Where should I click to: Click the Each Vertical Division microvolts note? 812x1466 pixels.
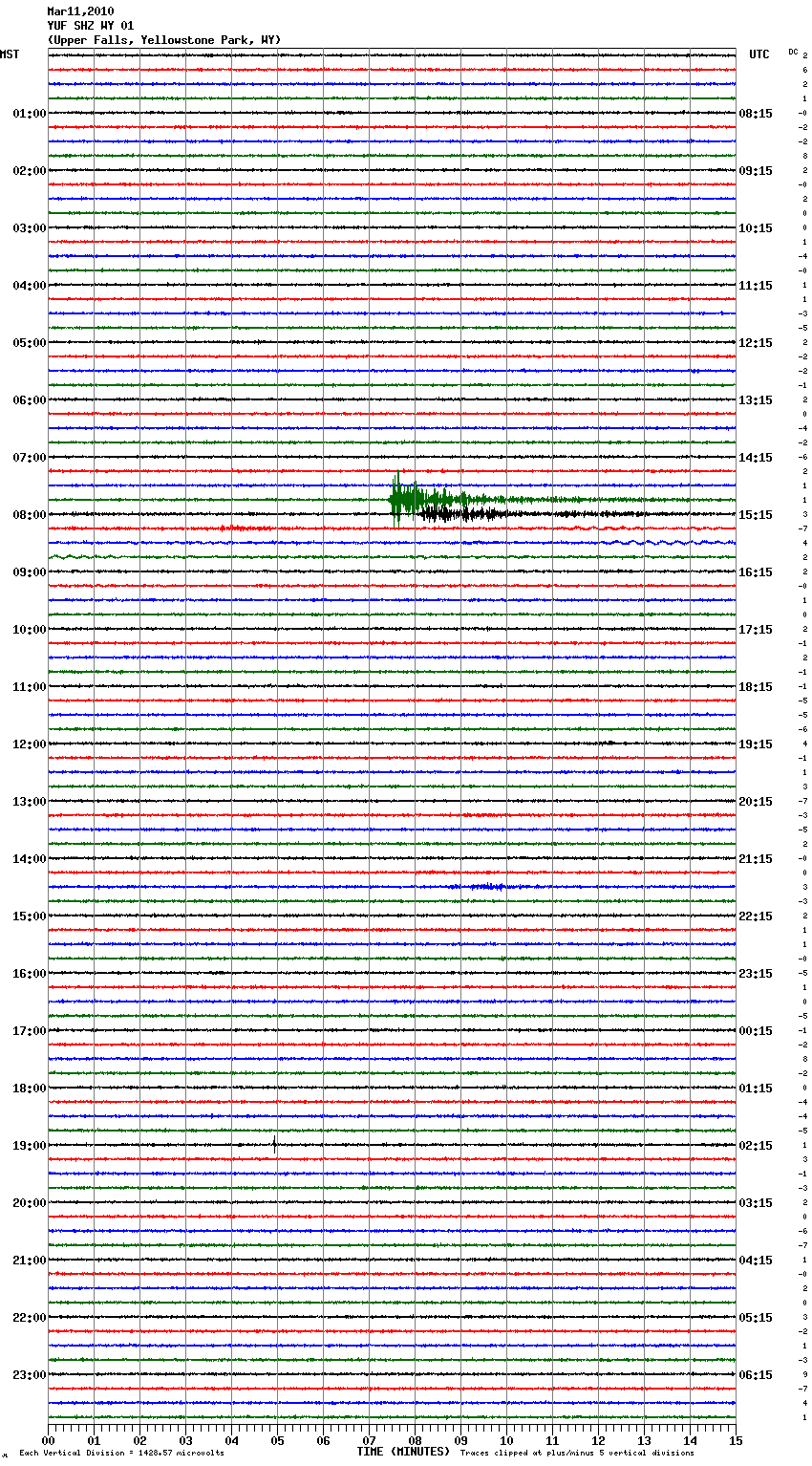[121, 1453]
